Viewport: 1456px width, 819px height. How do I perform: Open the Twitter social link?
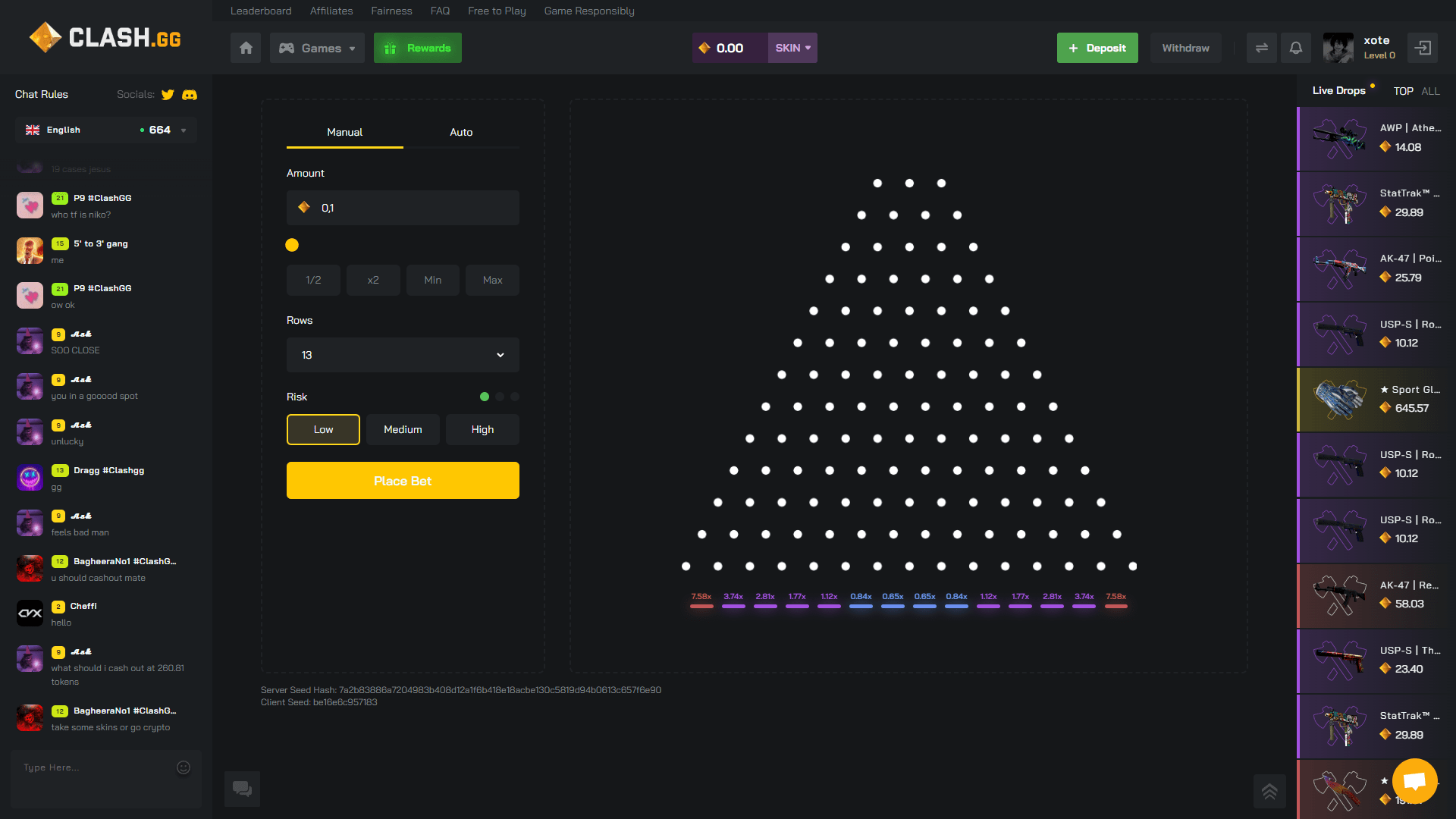[x=168, y=95]
